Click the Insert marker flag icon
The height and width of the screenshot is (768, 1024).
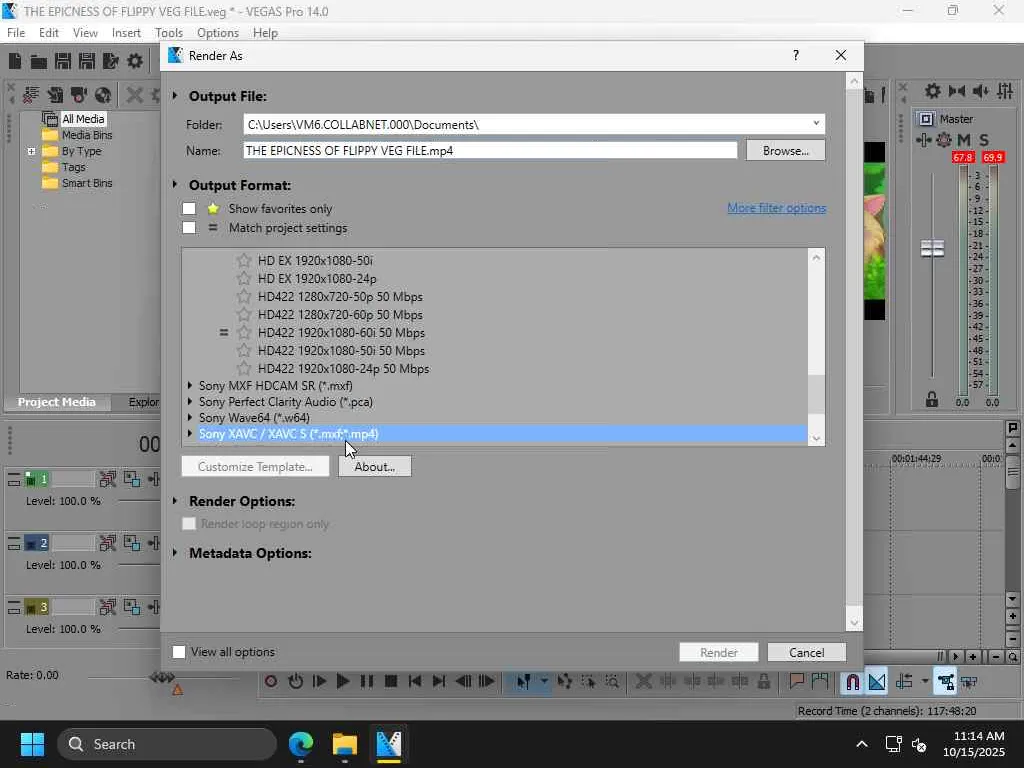coord(796,681)
